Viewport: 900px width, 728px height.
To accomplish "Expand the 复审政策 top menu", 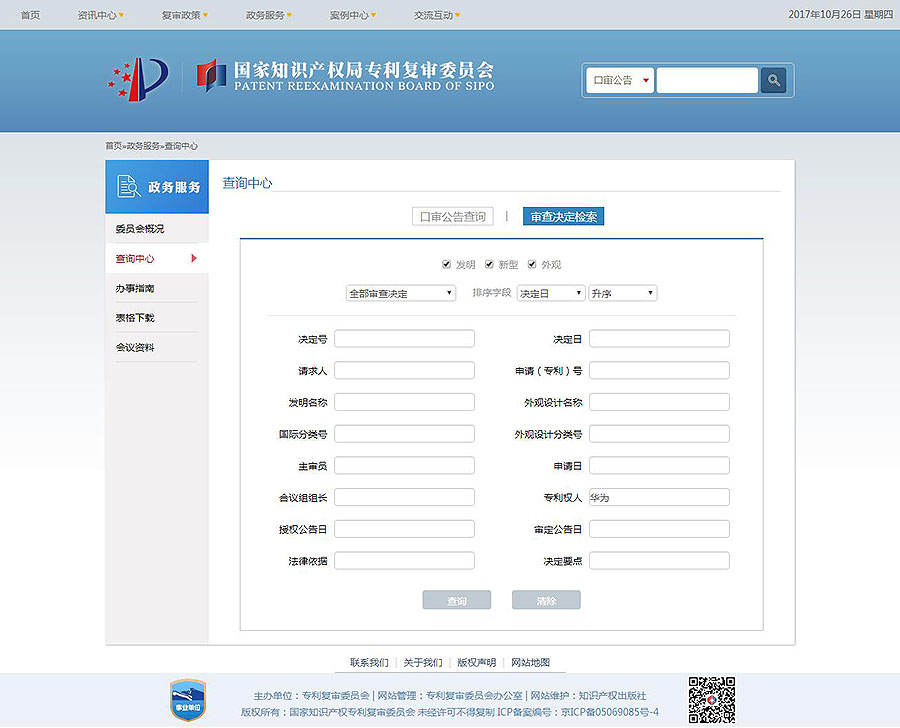I will click(x=184, y=15).
